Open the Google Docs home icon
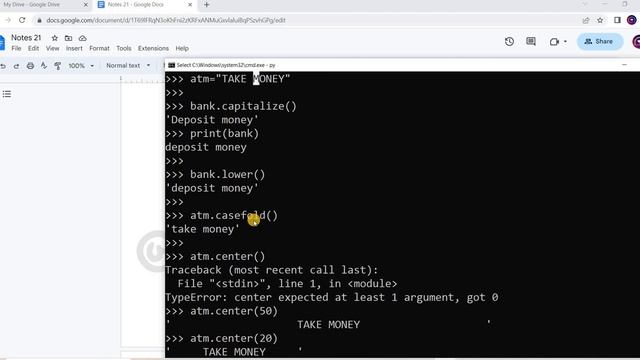 [x=2, y=42]
